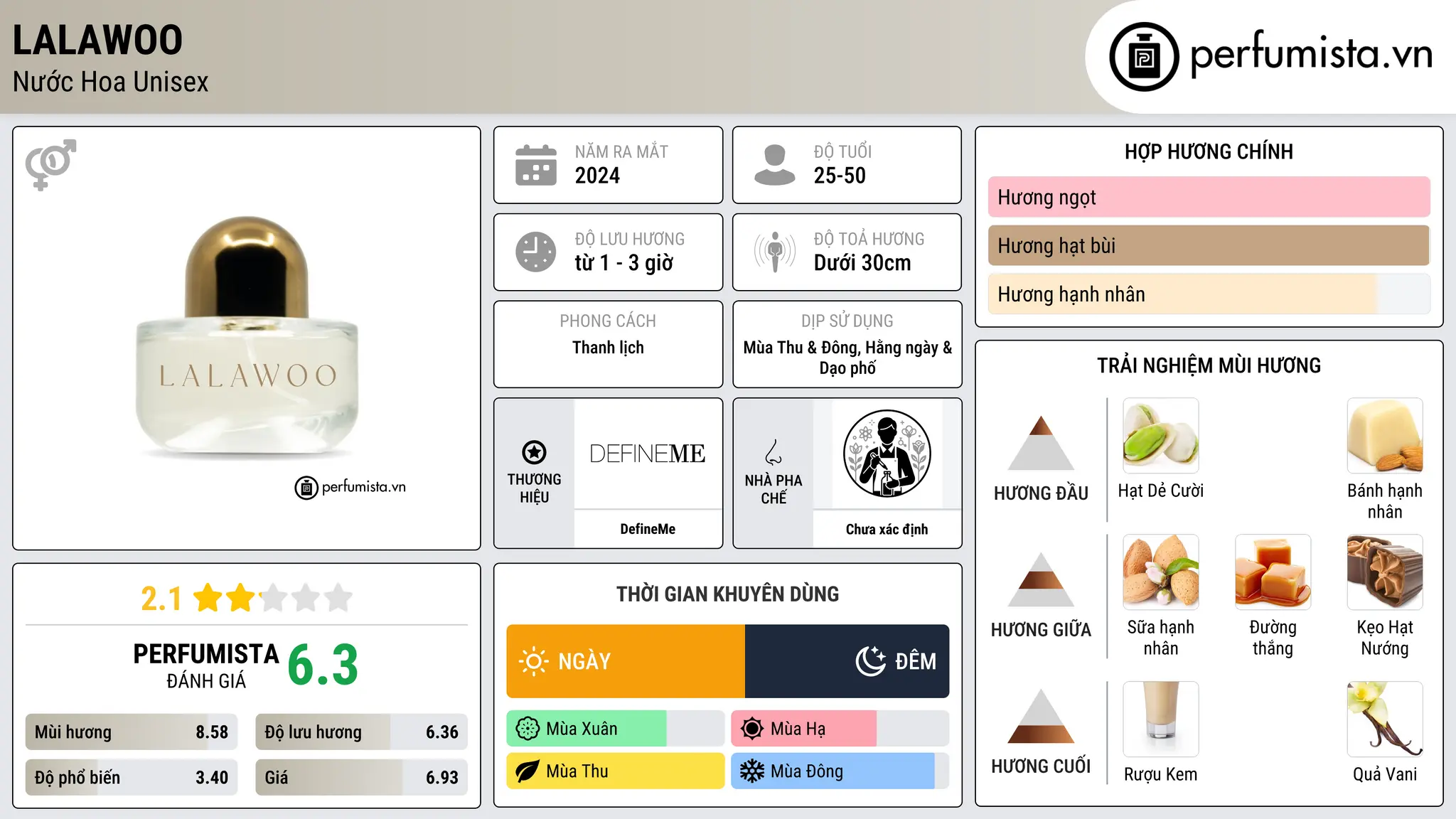Click the Lalawoo perfume bottle photo
Screen dimensions: 1456x819
pos(247,337)
